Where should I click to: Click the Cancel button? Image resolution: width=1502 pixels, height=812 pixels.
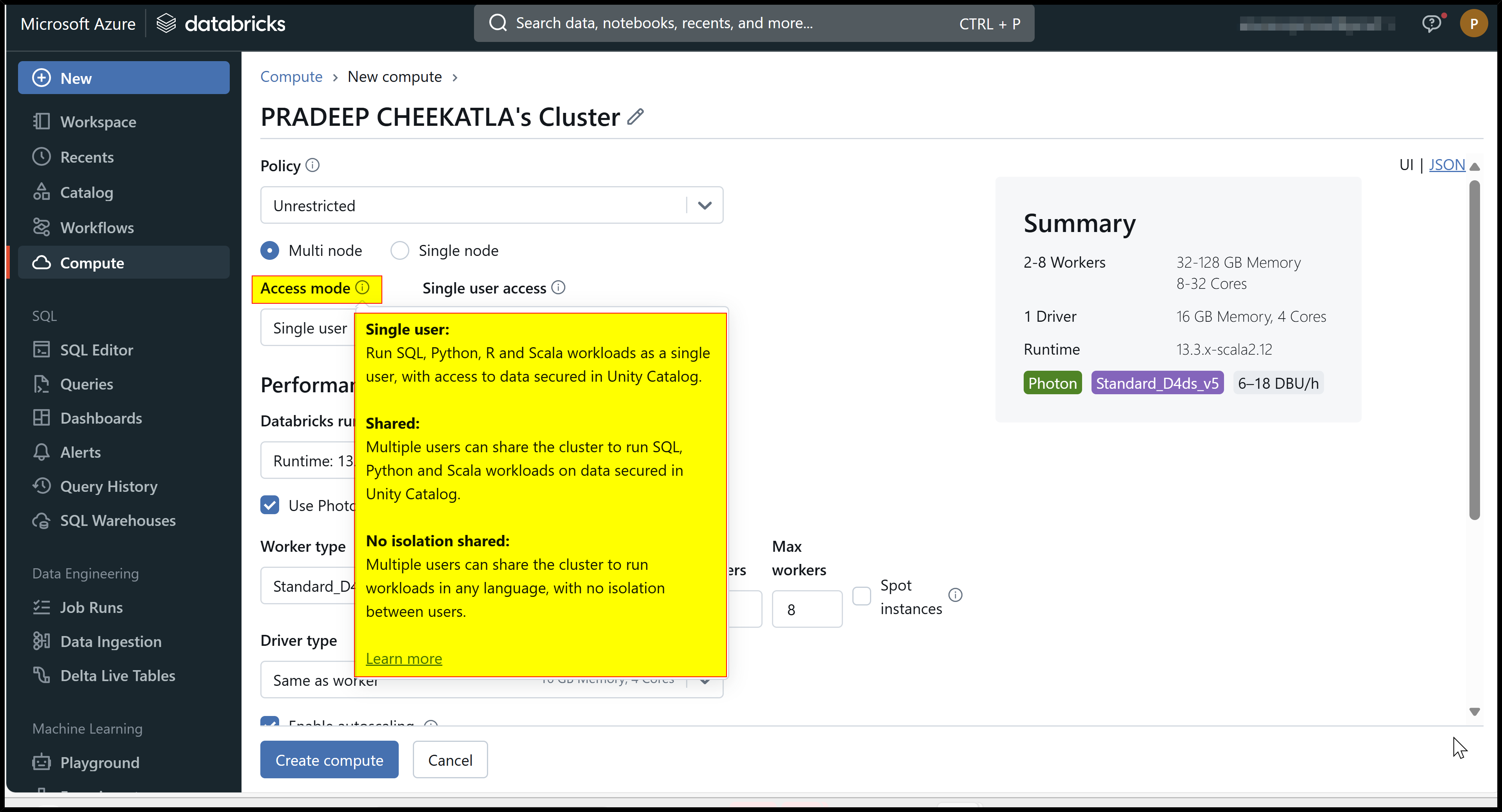(450, 759)
